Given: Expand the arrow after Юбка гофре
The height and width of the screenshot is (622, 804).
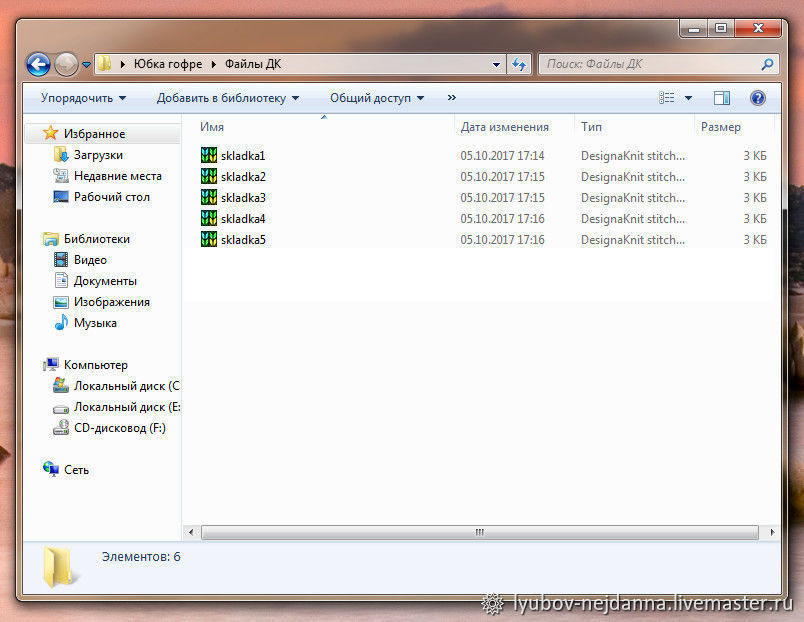Looking at the screenshot, I should tap(214, 64).
